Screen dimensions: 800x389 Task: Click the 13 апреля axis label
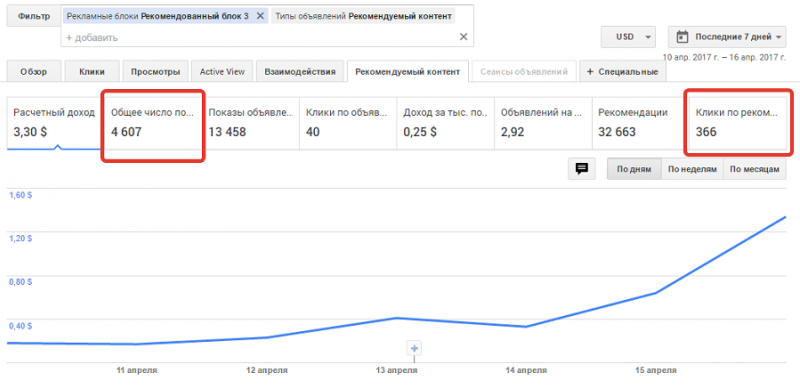(395, 370)
